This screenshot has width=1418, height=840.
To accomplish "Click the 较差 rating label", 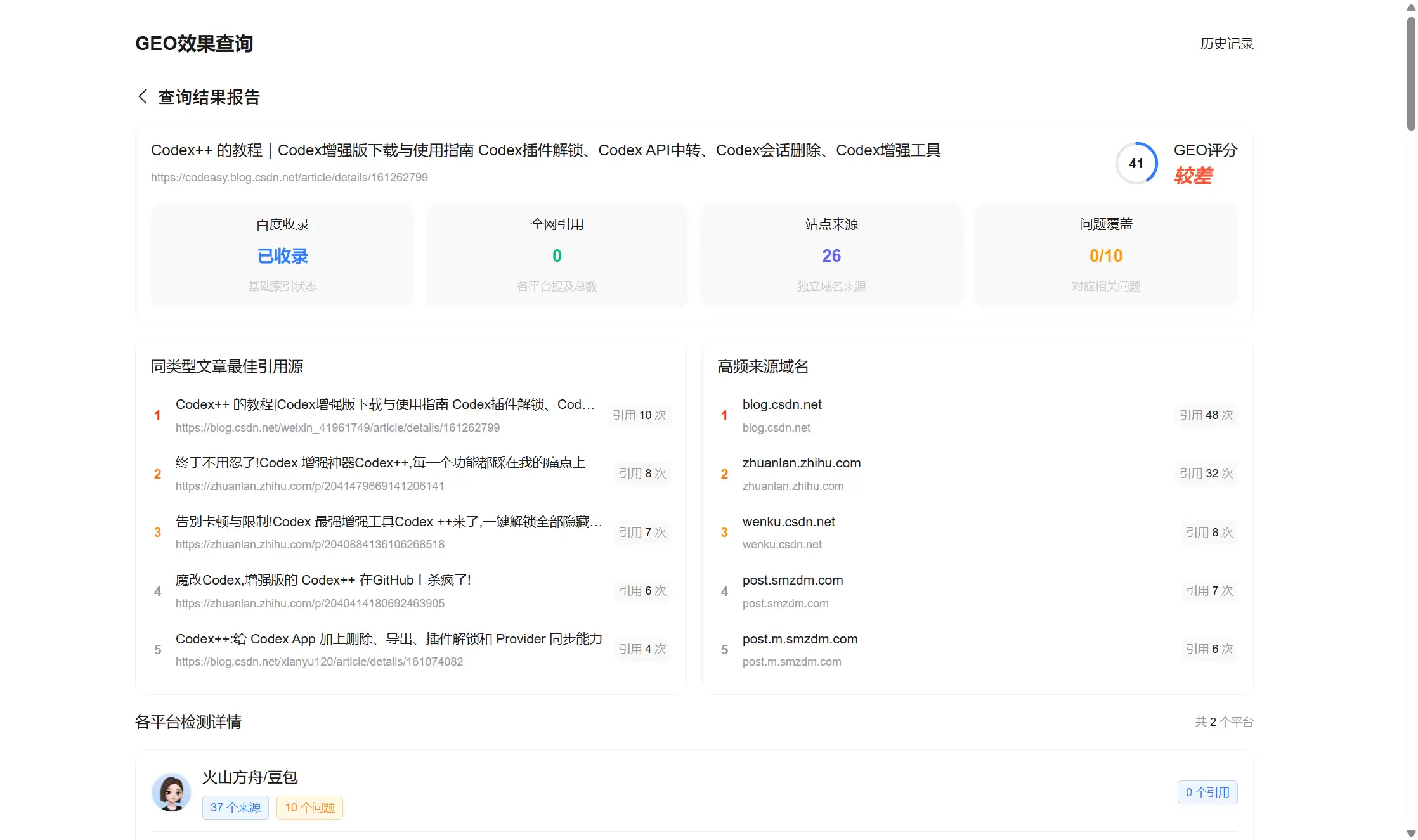I will tap(1193, 176).
